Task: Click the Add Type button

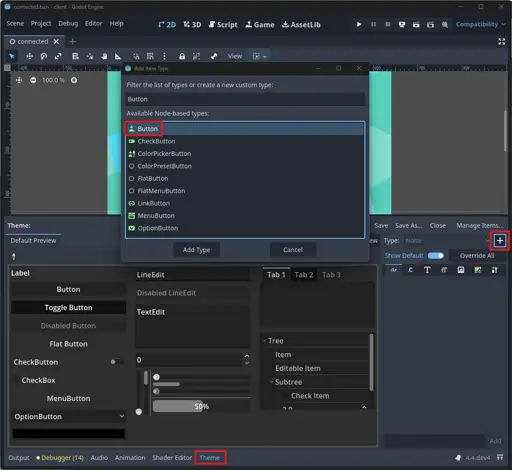Action: (x=196, y=250)
